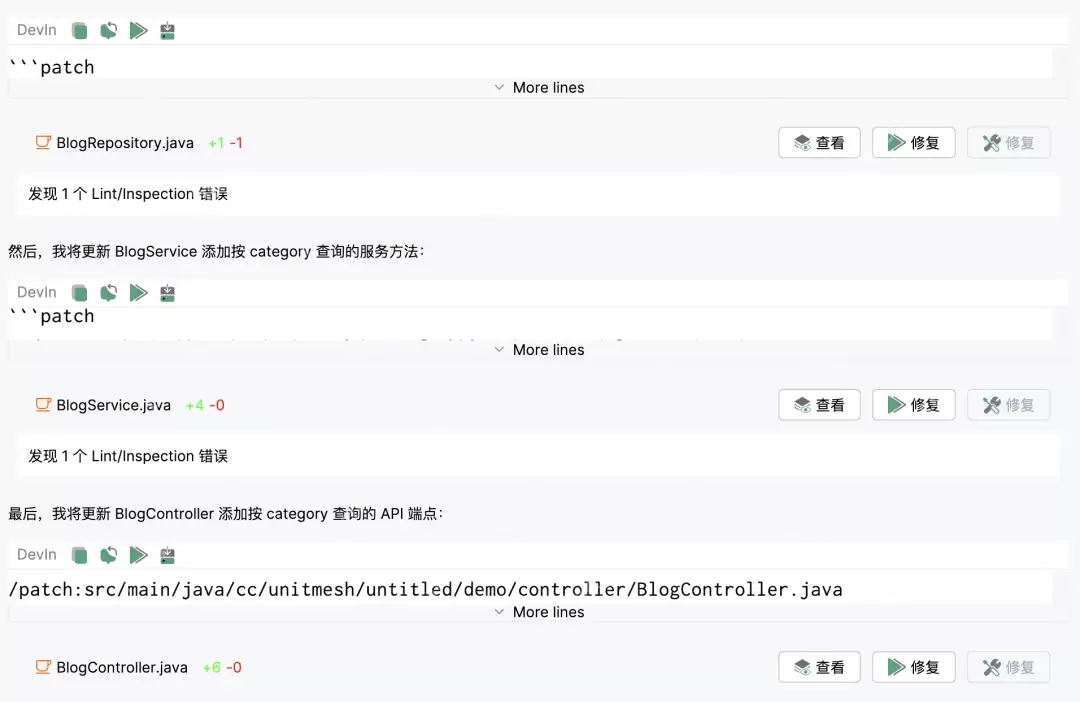Click the layered-eye icon on BlogService's 查看 button
The width and height of the screenshot is (1080, 702).
[x=800, y=405]
